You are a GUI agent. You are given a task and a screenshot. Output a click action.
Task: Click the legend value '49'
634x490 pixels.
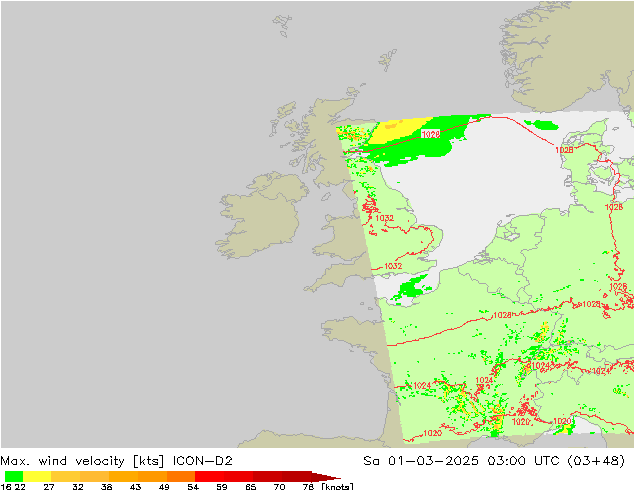164,486
